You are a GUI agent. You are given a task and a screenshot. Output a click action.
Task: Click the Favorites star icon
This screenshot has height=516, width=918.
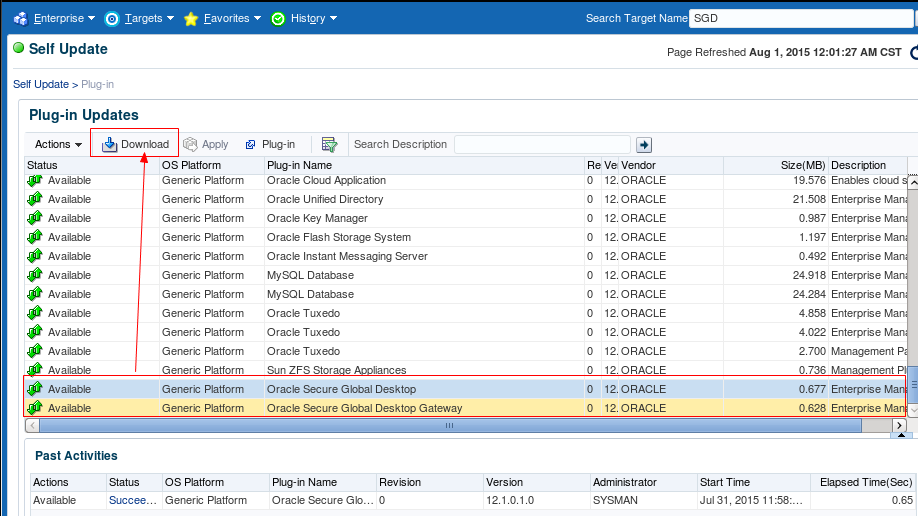(x=191, y=19)
